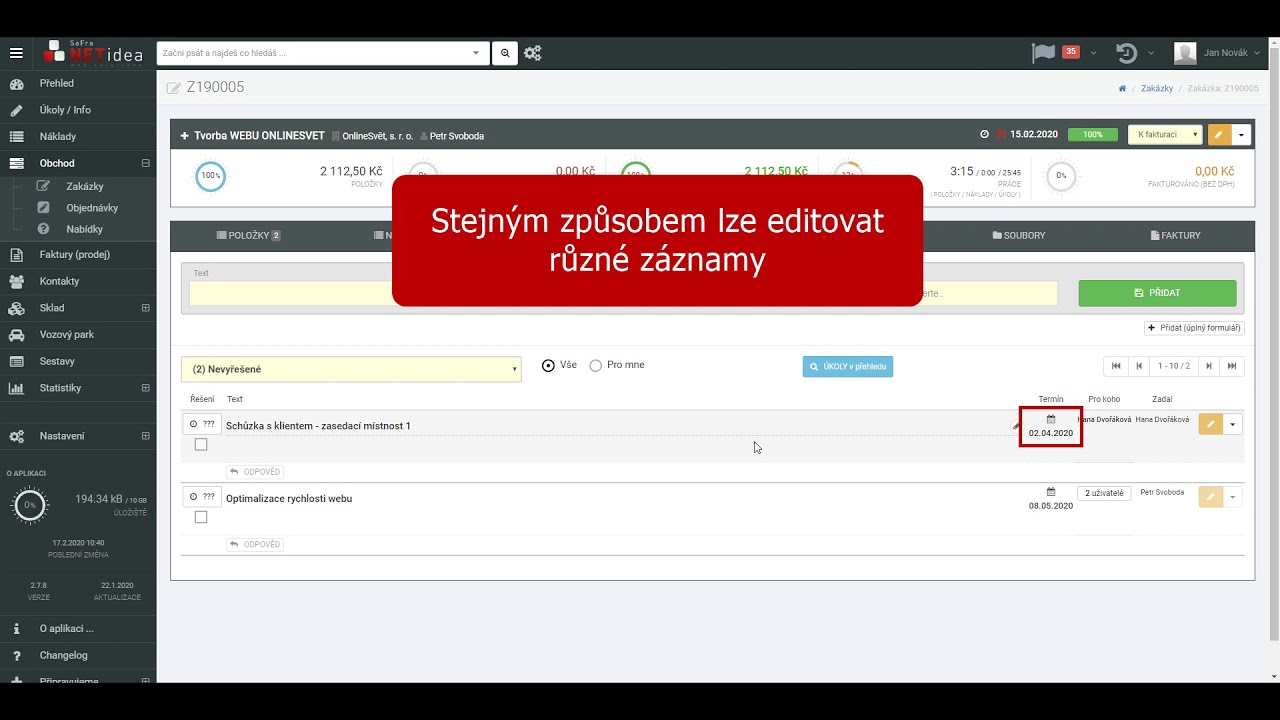Collapse the Obchod sidebar section
This screenshot has width=1280, height=720.
pyautogui.click(x=145, y=163)
